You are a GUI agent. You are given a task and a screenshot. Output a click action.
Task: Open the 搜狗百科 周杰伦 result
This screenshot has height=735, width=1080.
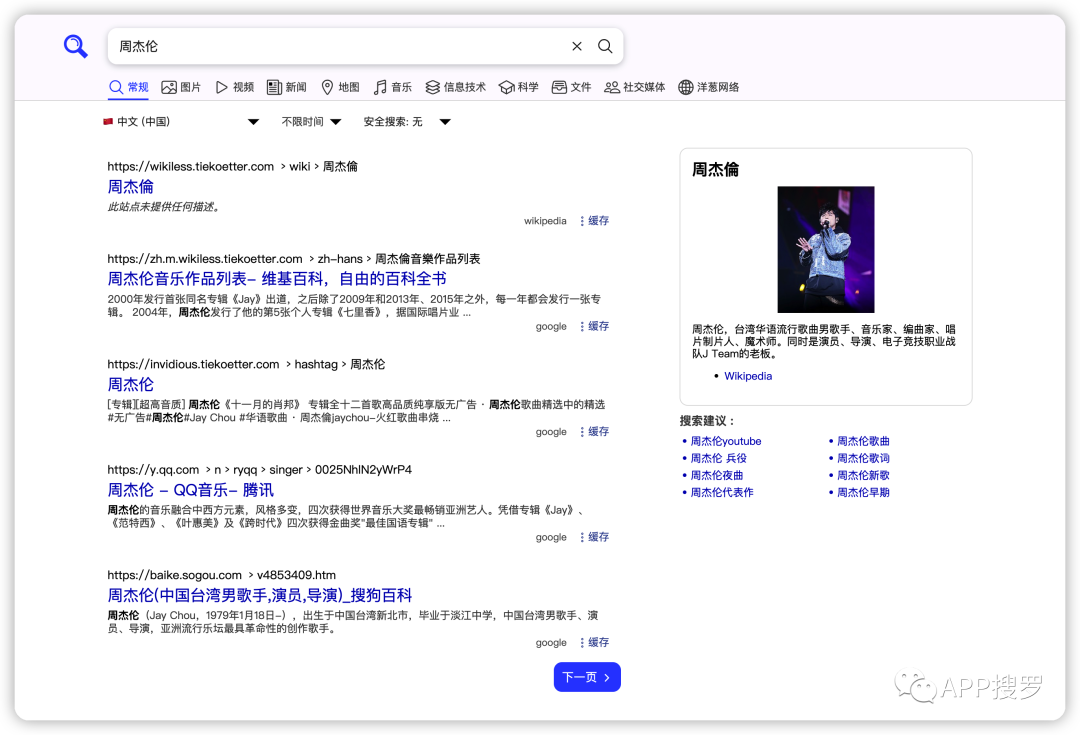point(260,595)
